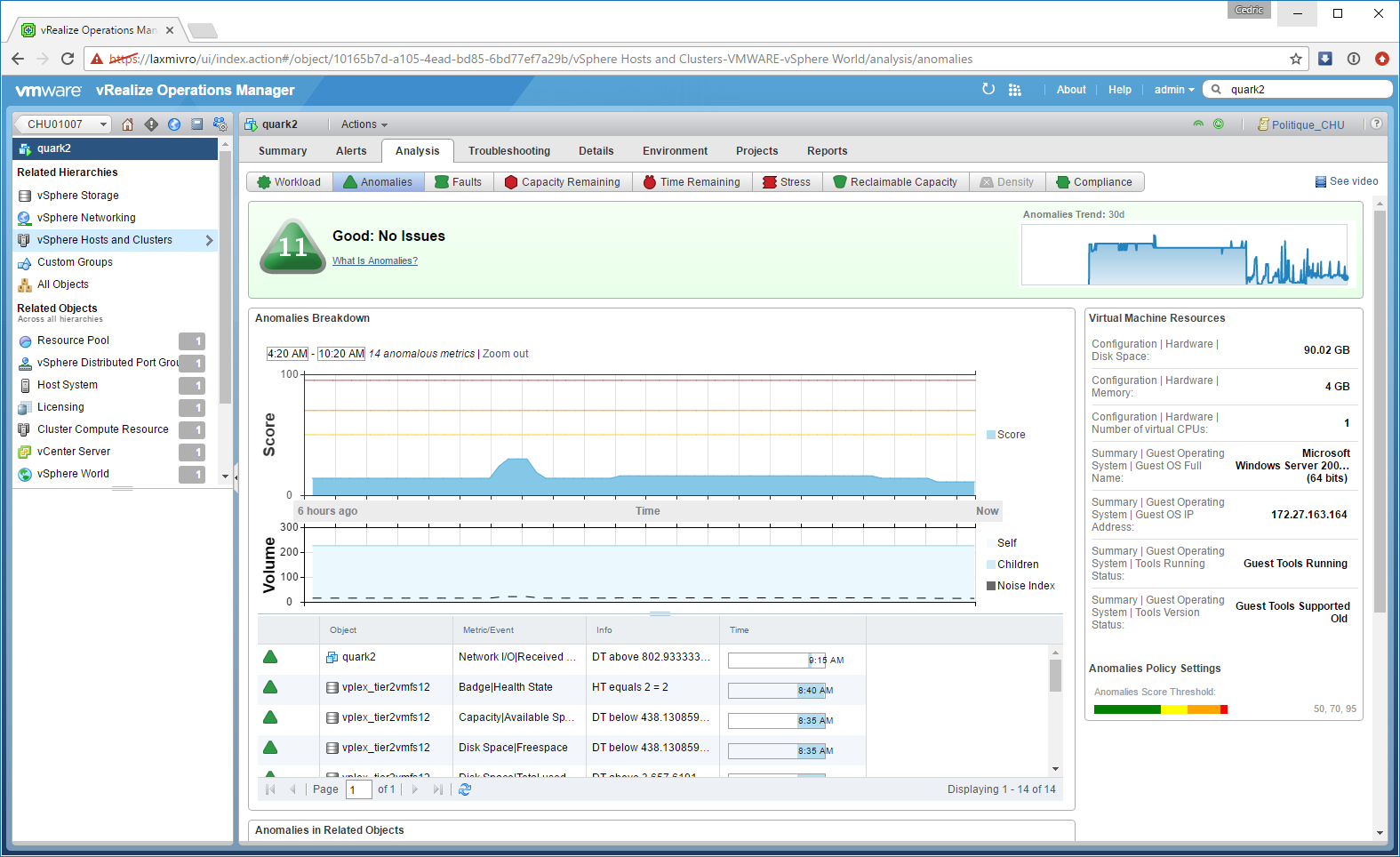Open the CHU01007 dropdown selector
The height and width of the screenshot is (857, 1400).
(62, 124)
